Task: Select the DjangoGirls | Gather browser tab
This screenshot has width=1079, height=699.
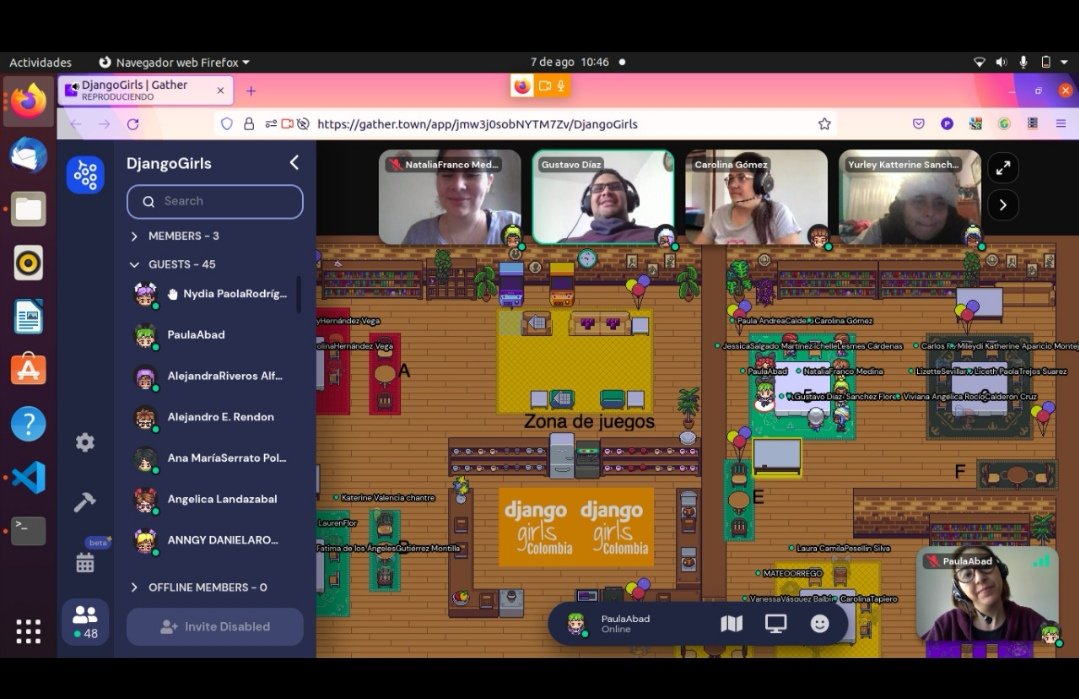Action: click(146, 90)
